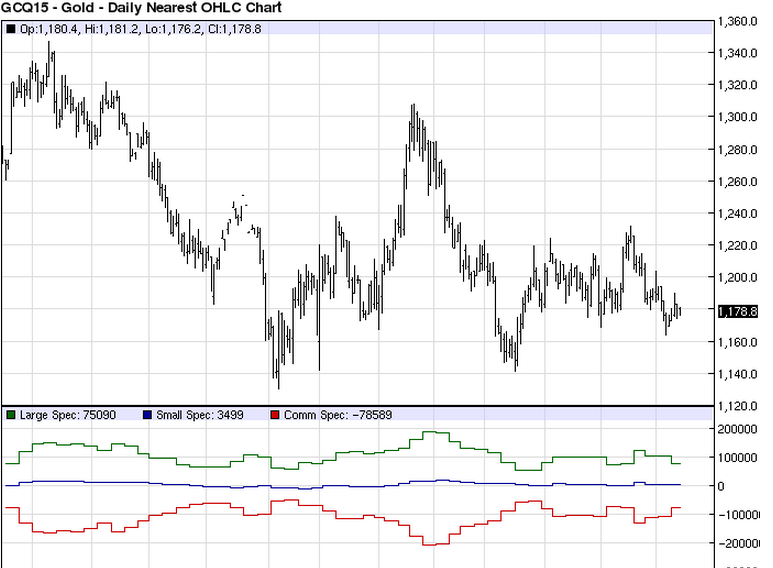This screenshot has width=773, height=568.
Task: Click the 1,240.0 price axis label
Action: tap(738, 214)
